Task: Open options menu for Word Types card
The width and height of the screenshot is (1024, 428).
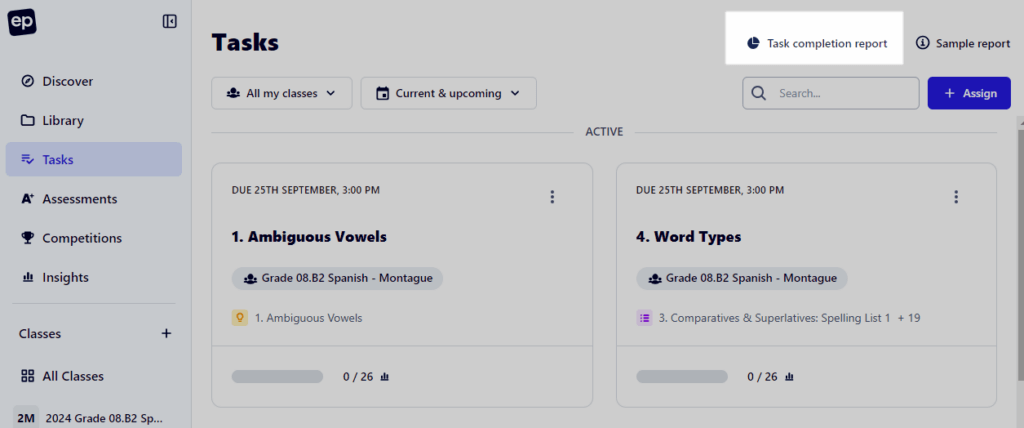Action: 957,197
